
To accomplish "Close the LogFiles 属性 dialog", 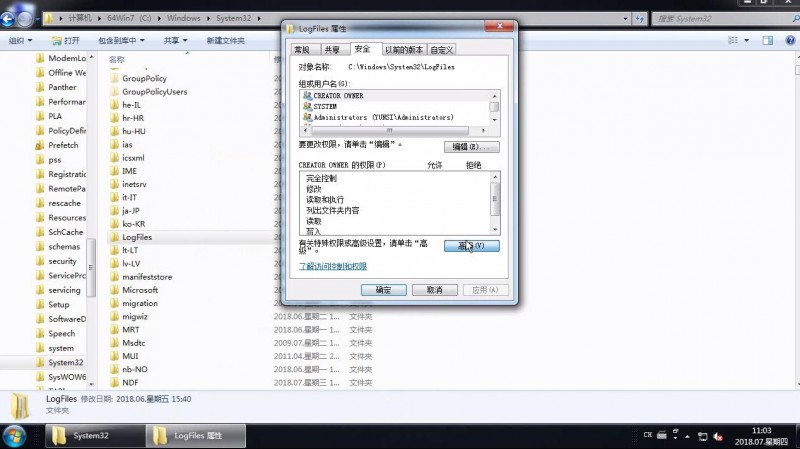I will click(499, 26).
